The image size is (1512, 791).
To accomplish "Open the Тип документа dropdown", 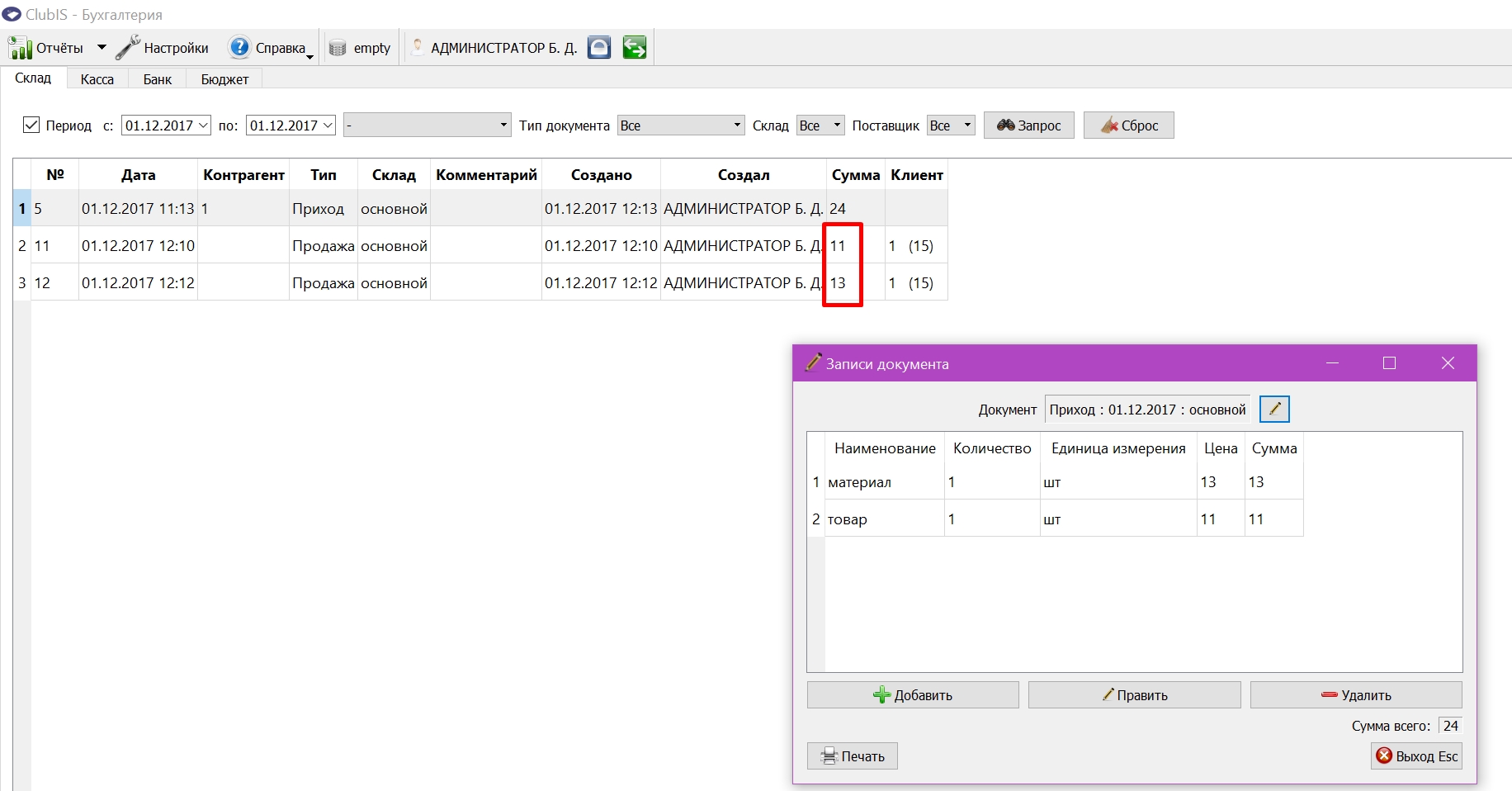I will click(681, 126).
